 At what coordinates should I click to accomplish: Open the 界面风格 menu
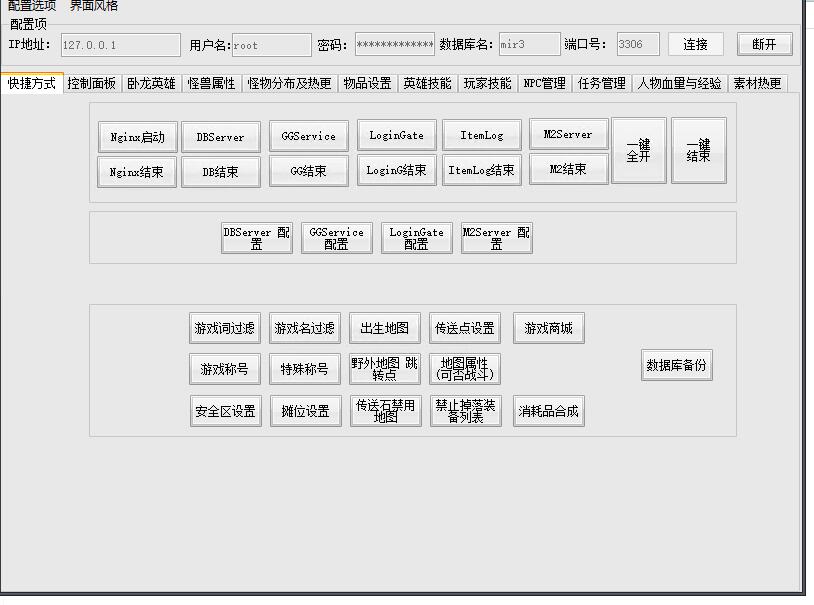(x=93, y=6)
